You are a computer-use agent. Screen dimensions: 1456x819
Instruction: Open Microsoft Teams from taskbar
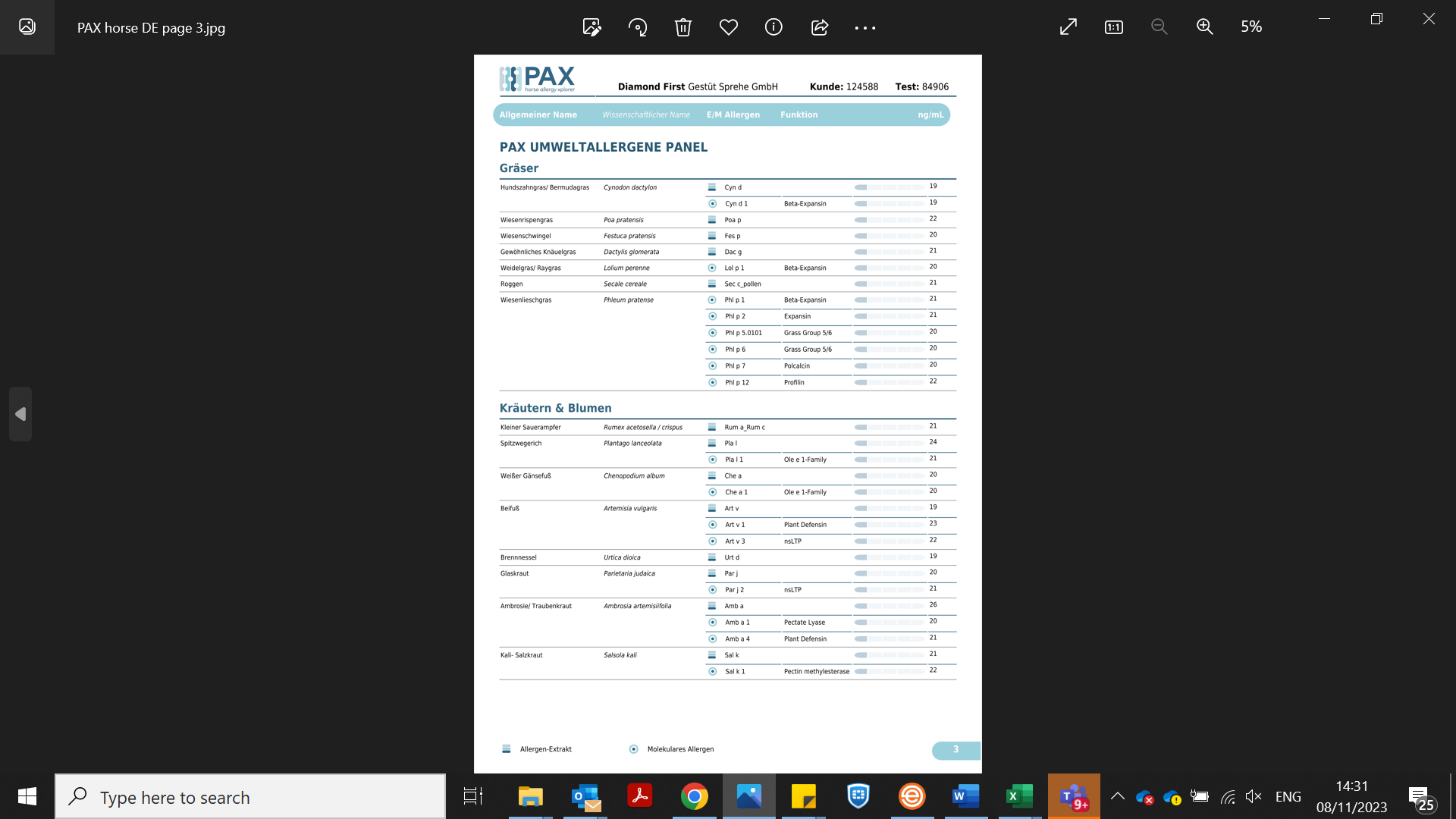click(x=1074, y=796)
